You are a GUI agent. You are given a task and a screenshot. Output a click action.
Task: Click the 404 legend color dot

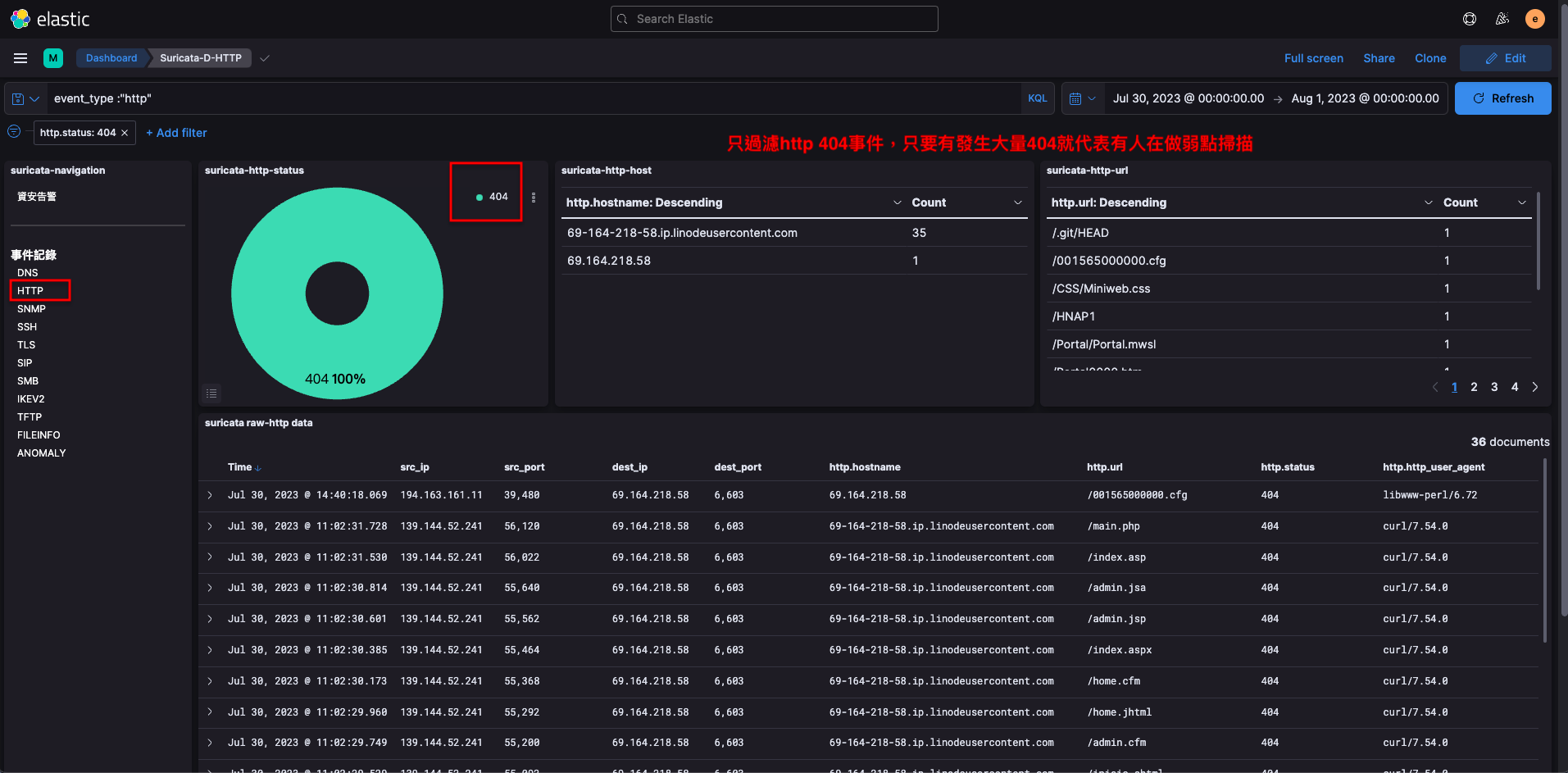point(479,197)
